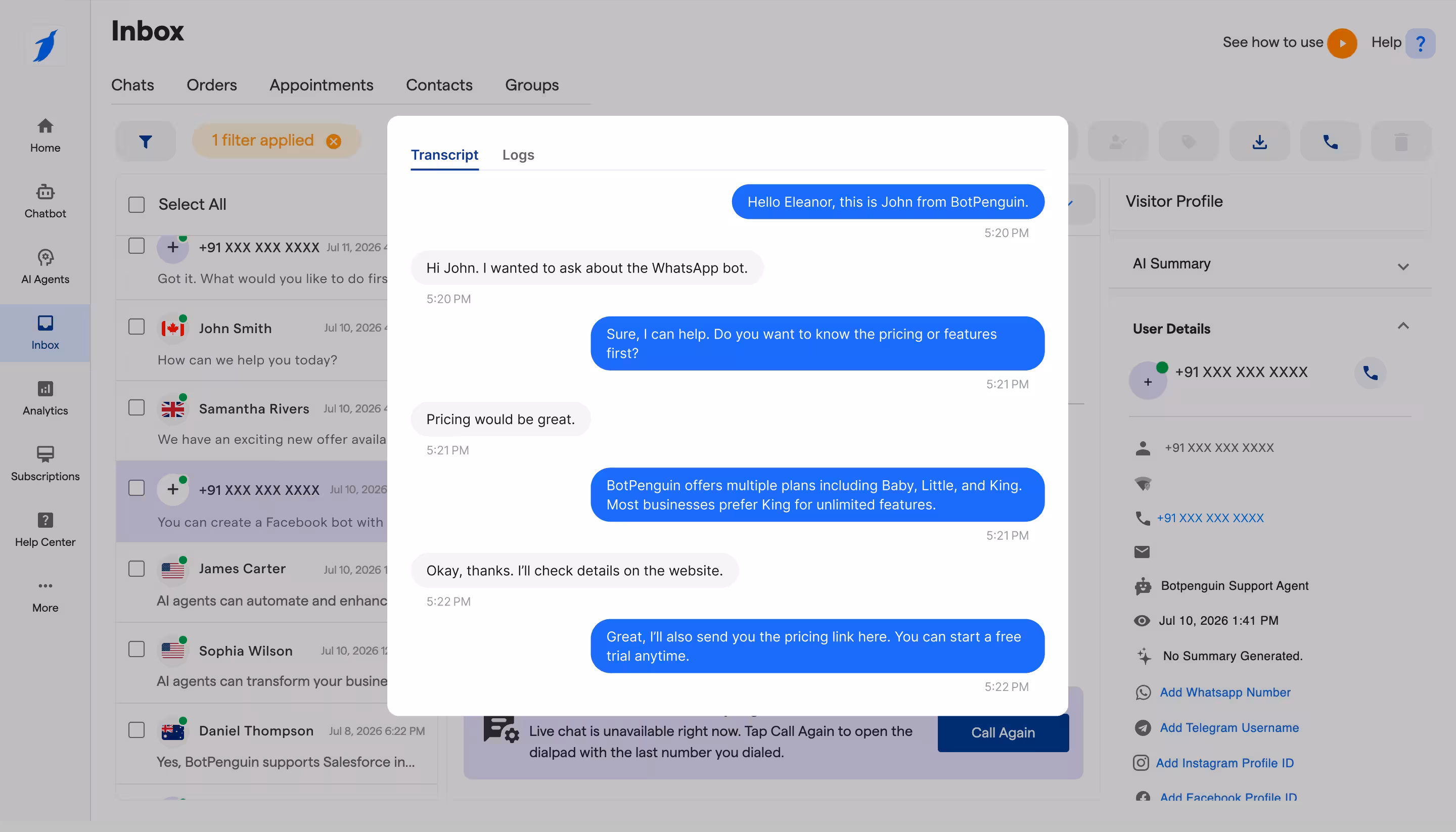The height and width of the screenshot is (832, 1456).
Task: Click the tag label toolbar icon
Action: tap(1189, 141)
